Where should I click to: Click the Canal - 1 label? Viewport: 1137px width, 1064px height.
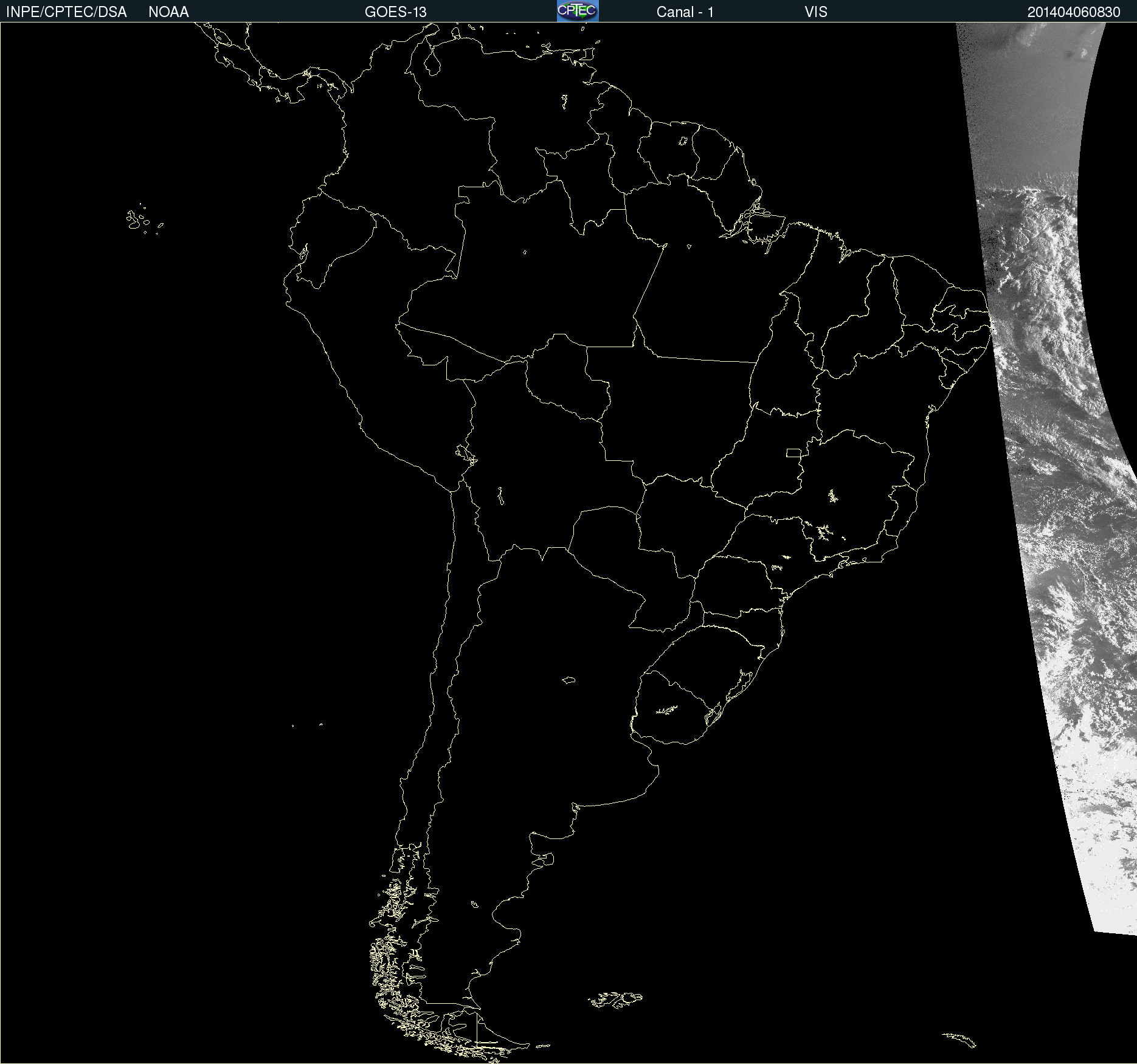(x=685, y=12)
